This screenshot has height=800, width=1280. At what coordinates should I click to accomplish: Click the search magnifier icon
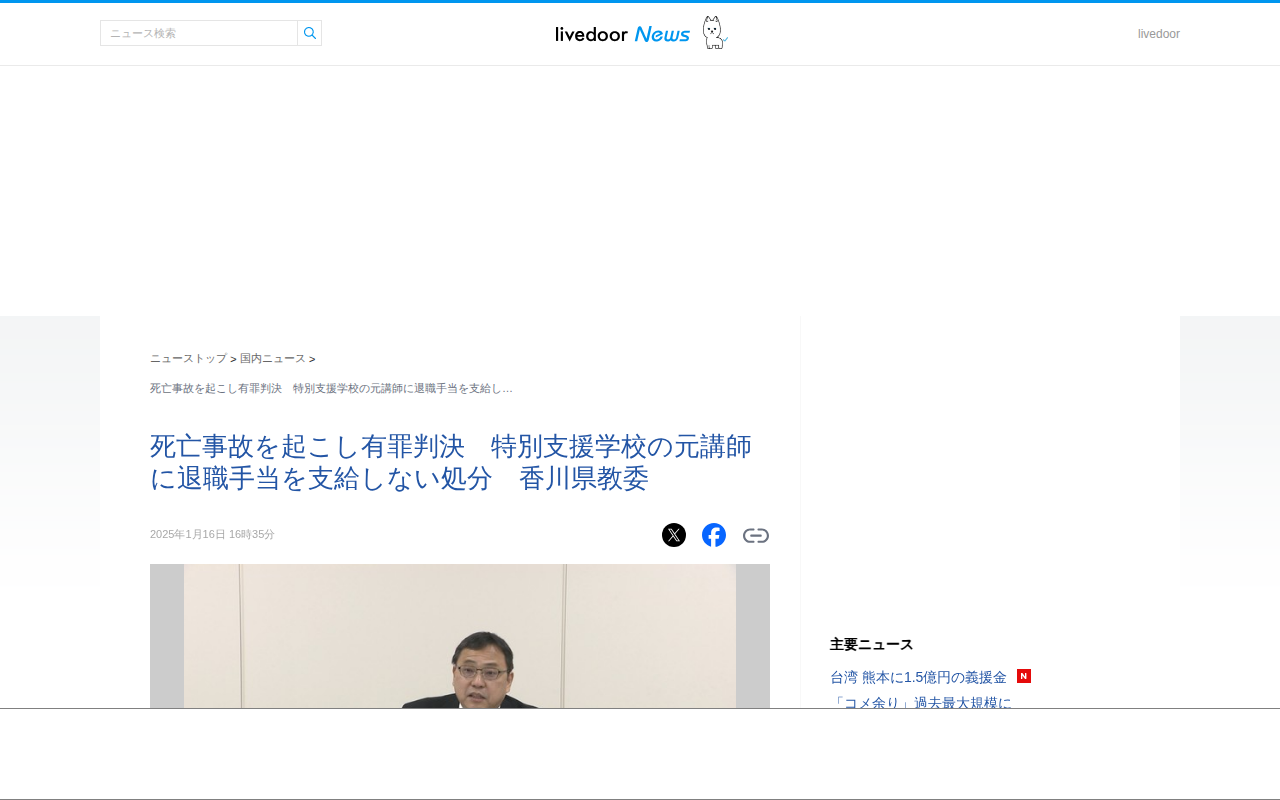click(310, 33)
